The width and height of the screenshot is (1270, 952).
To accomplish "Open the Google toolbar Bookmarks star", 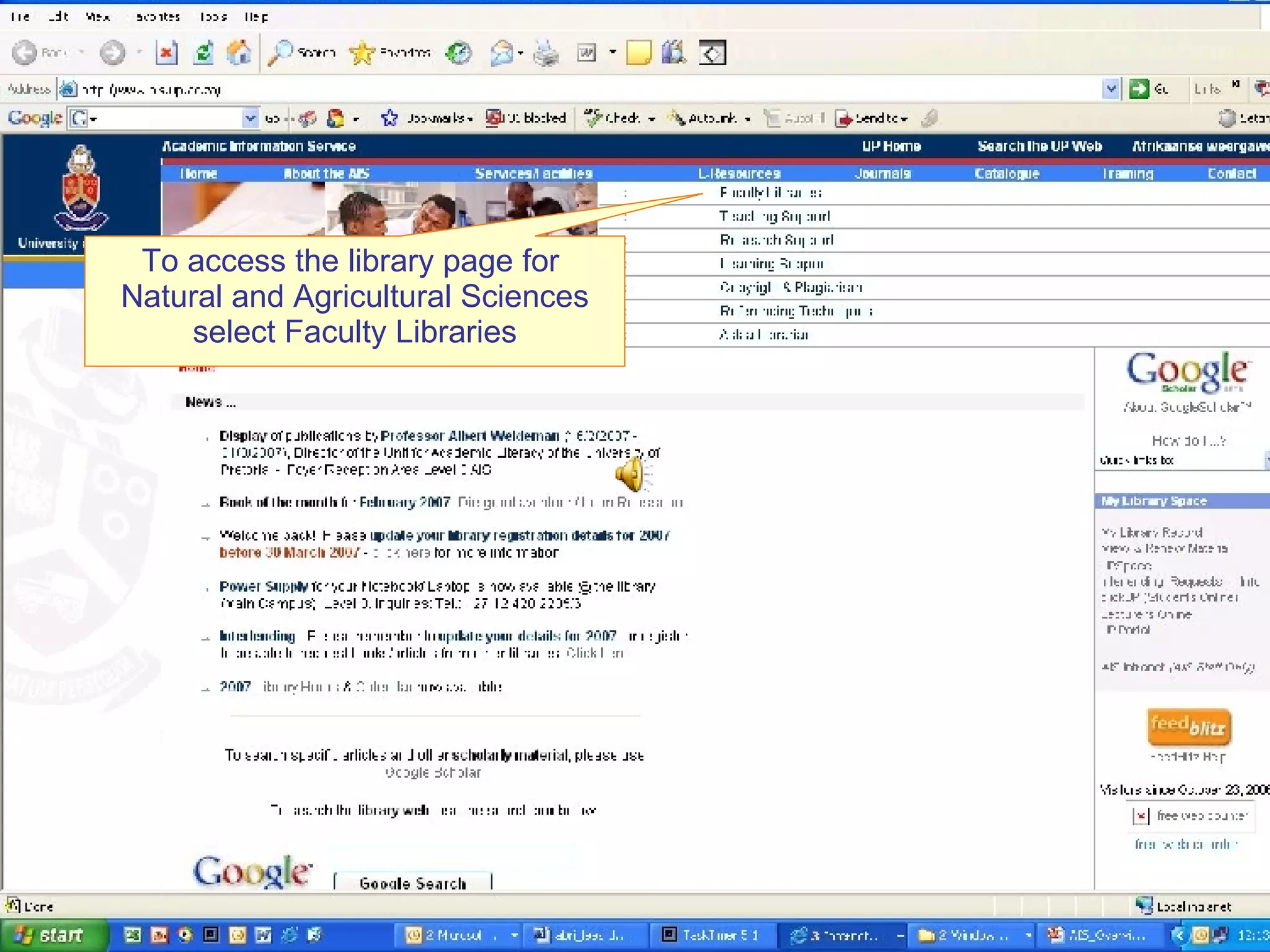I will click(x=389, y=118).
